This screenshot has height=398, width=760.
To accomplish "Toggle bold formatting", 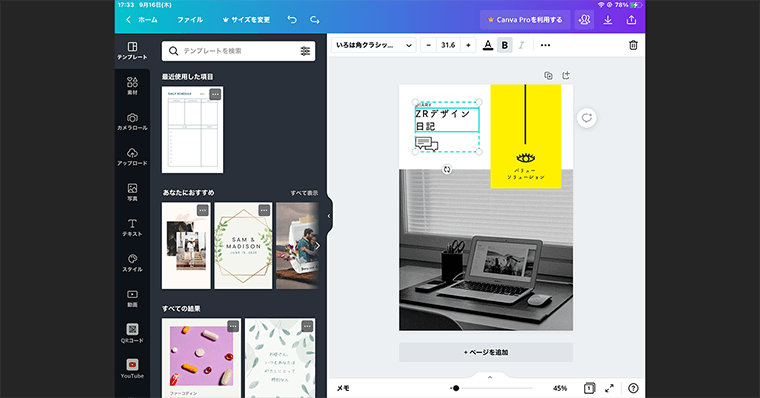I will coord(505,45).
